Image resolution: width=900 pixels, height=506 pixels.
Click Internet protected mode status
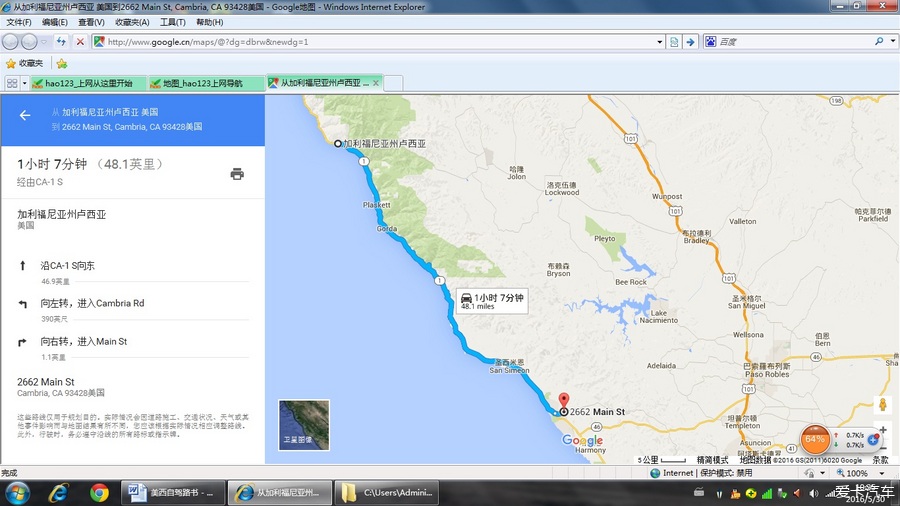(701, 473)
